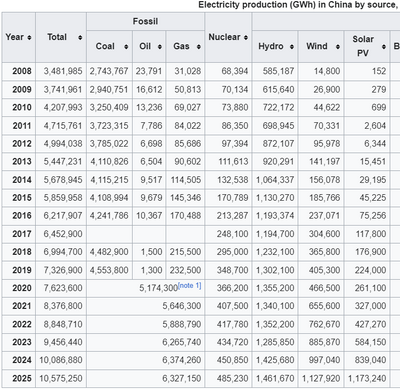Sort by Coal column sort icon
400x389 pixels.
pos(126,47)
